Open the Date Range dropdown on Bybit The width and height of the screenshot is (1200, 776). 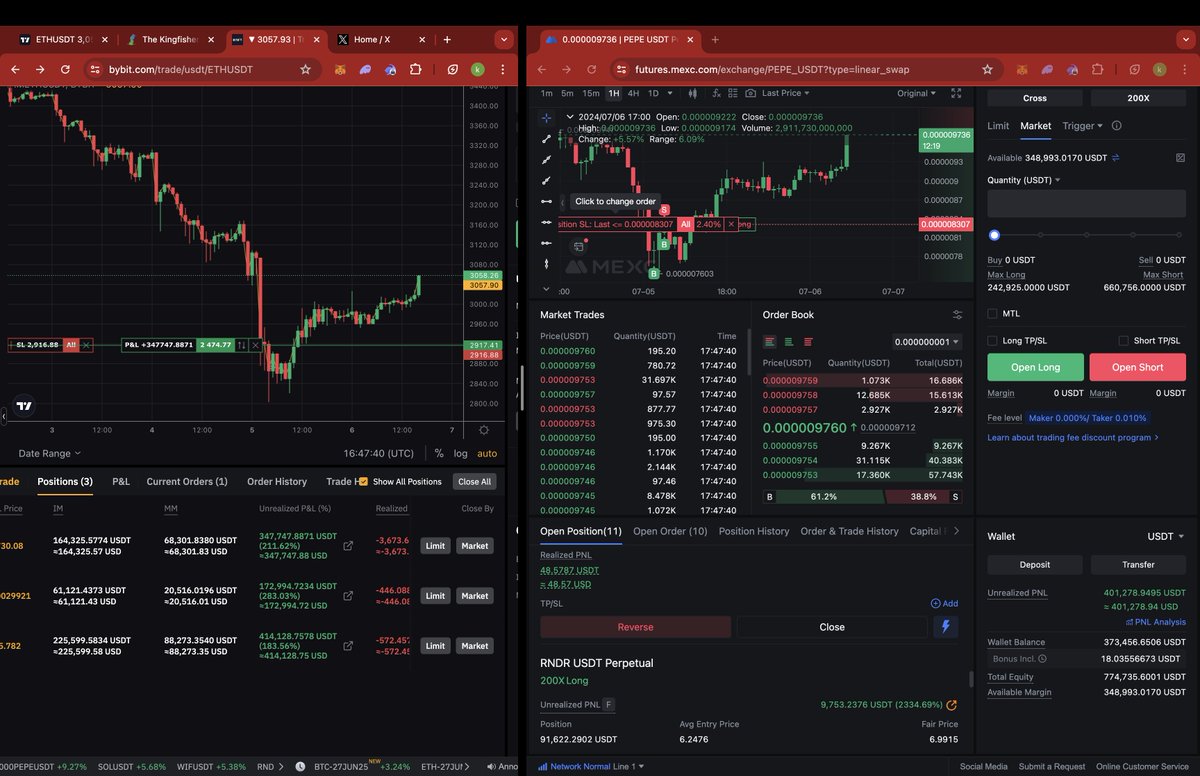pos(50,453)
